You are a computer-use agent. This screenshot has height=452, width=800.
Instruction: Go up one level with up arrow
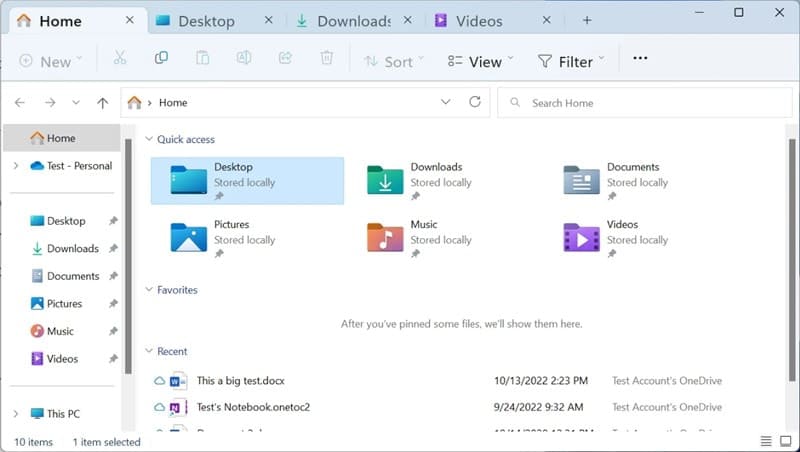pyautogui.click(x=103, y=103)
